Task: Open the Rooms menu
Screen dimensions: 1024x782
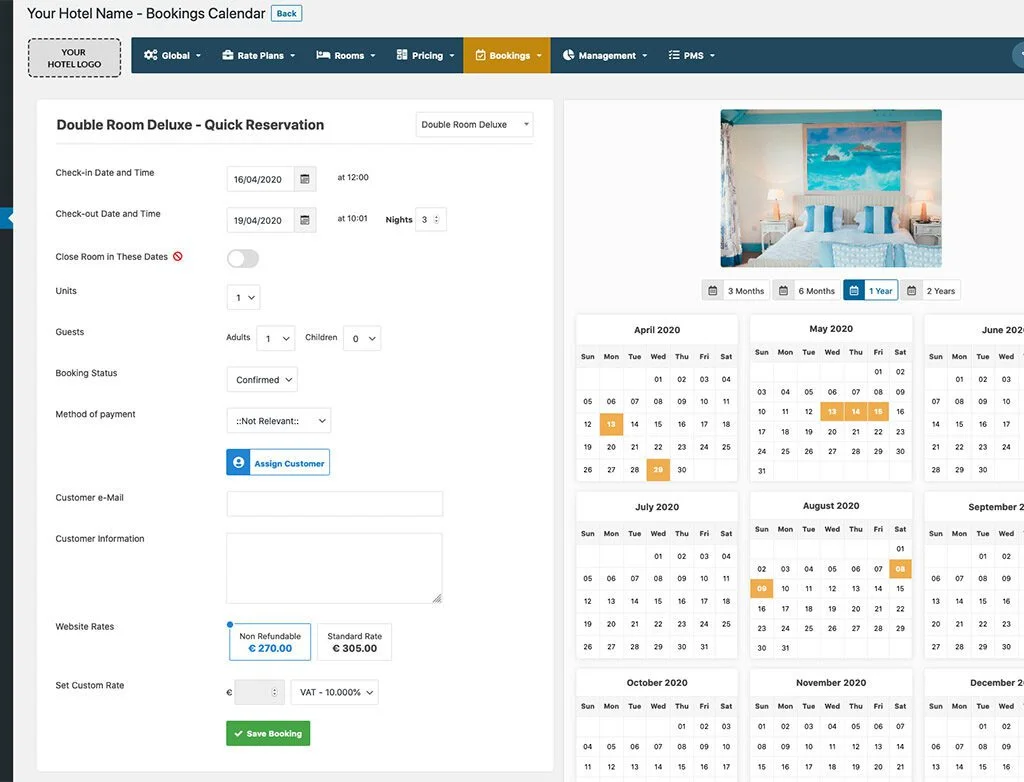Action: coord(345,56)
